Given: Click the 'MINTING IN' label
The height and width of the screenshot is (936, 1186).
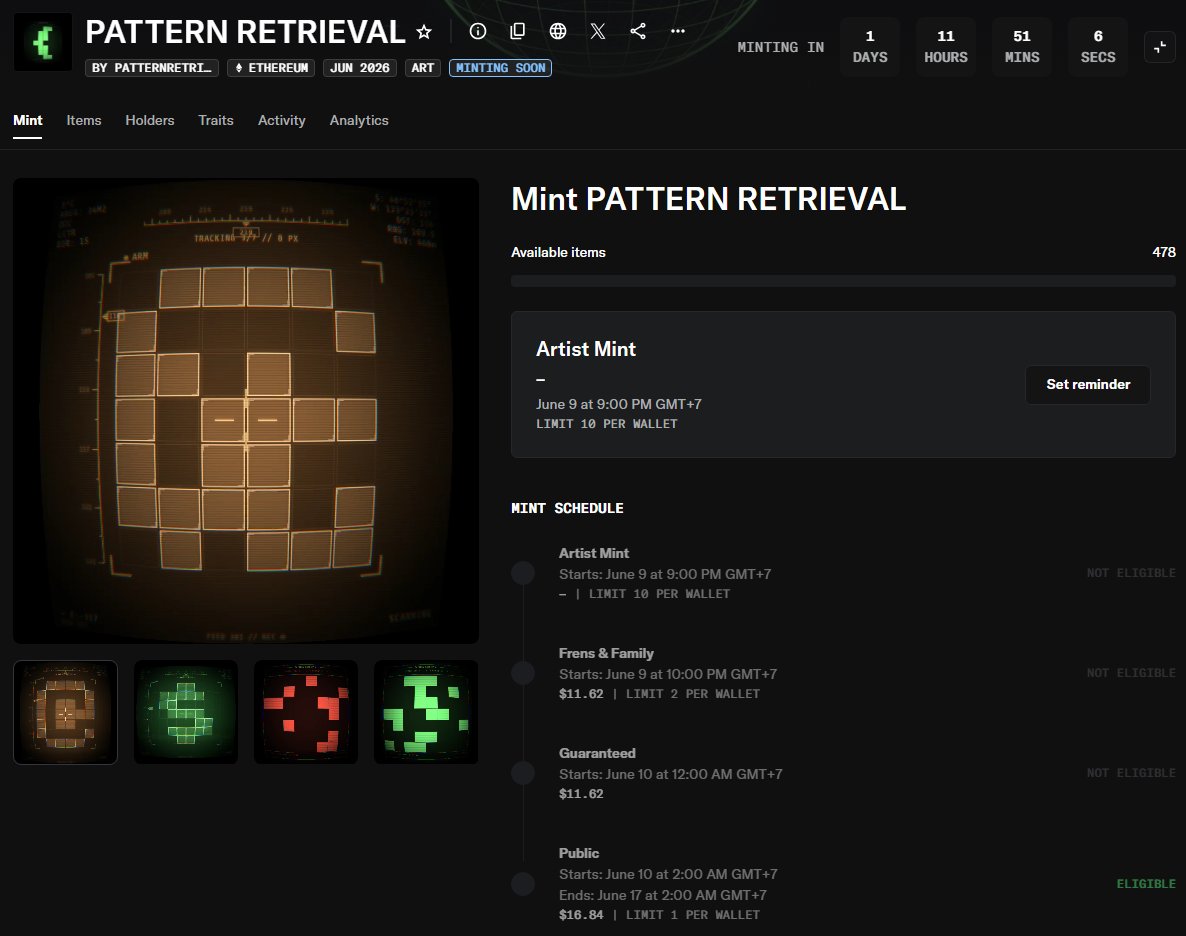Looking at the screenshot, I should [x=781, y=47].
